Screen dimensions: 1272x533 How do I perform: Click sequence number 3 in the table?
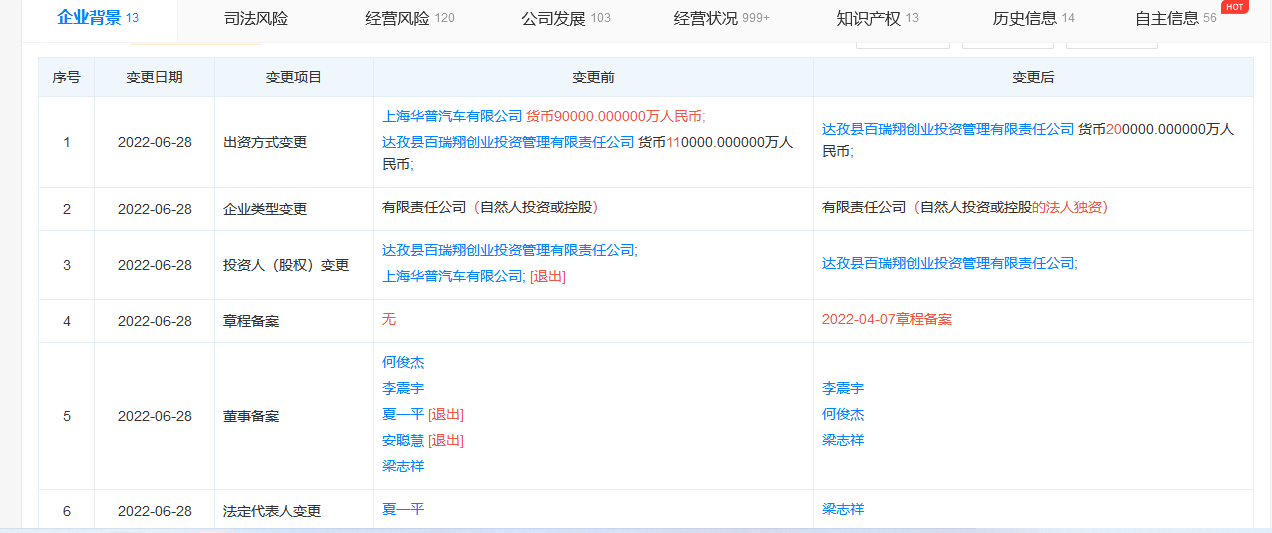pyautogui.click(x=67, y=265)
